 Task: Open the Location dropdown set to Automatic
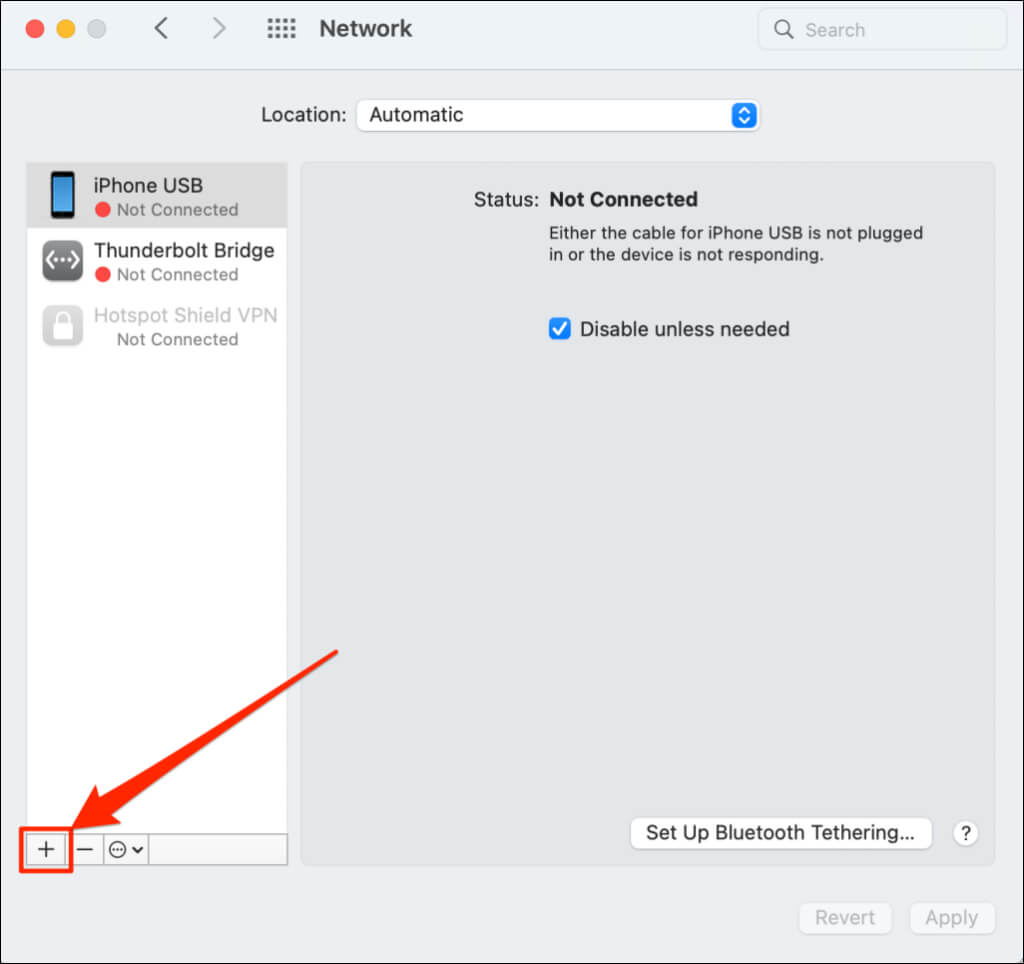(x=558, y=115)
